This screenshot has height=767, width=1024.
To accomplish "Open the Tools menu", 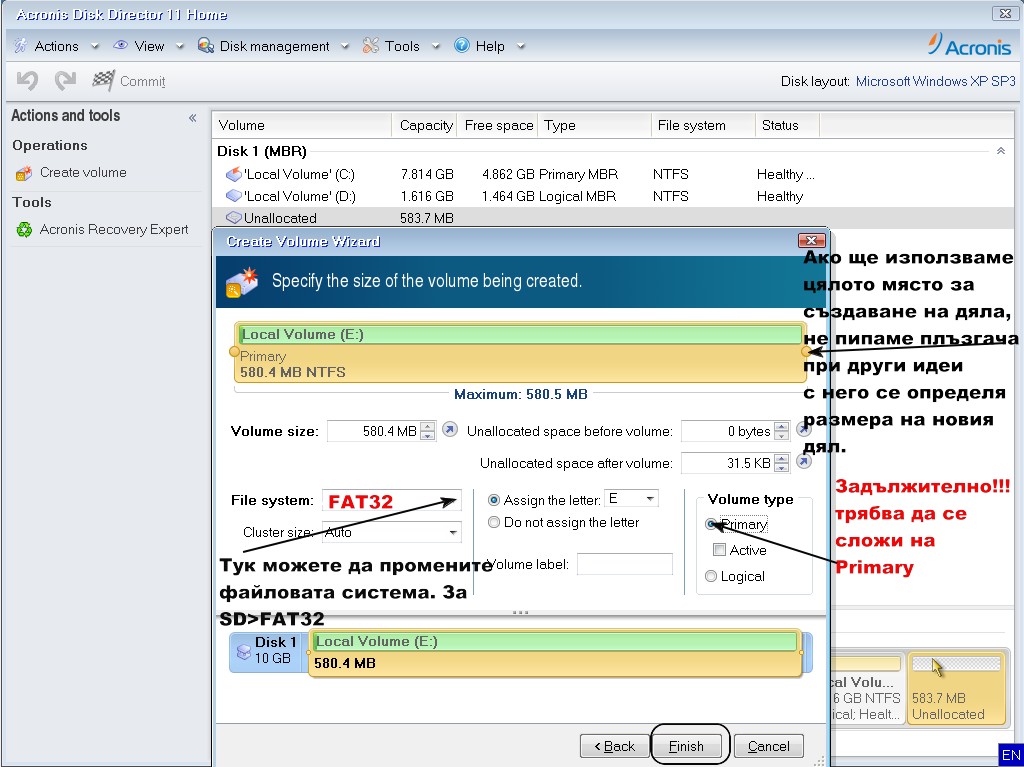I will click(x=401, y=46).
